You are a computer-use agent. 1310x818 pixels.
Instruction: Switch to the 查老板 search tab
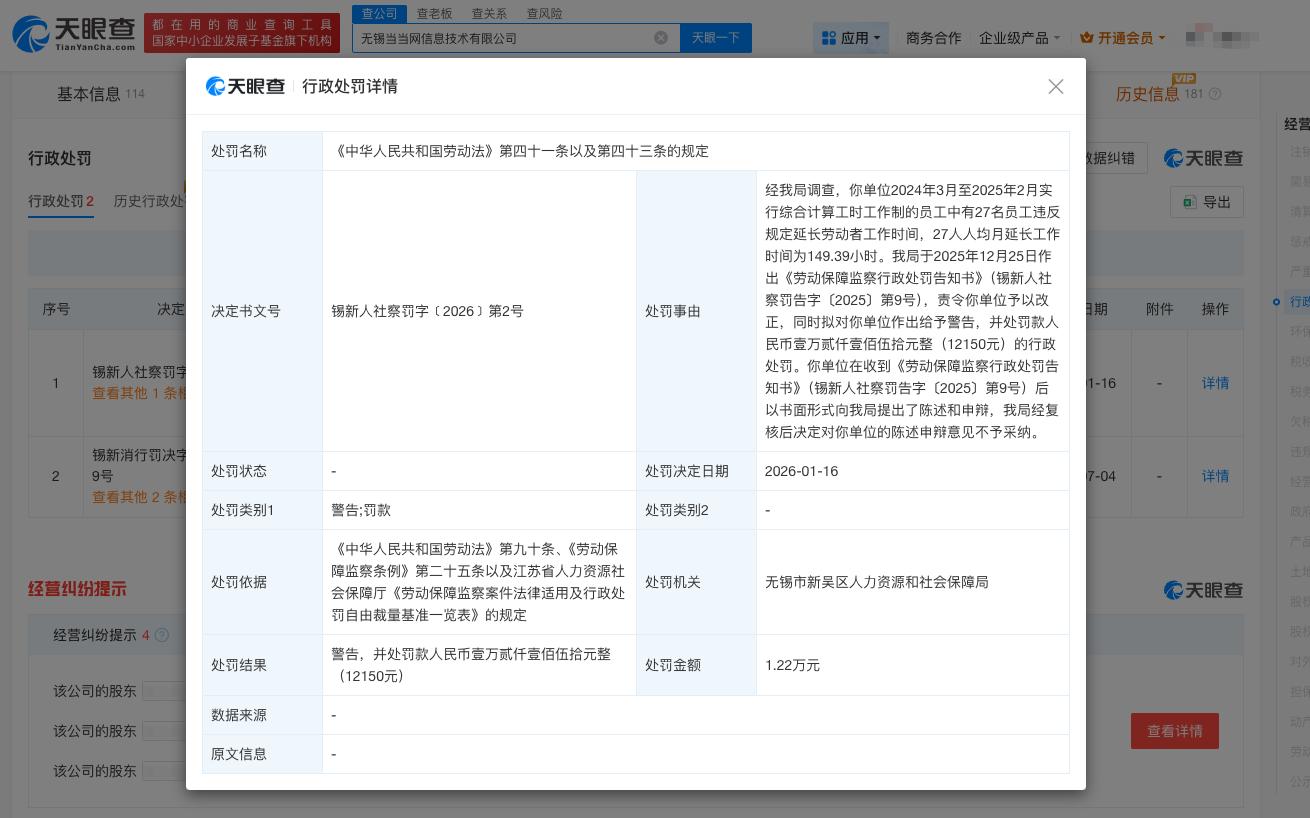[435, 13]
